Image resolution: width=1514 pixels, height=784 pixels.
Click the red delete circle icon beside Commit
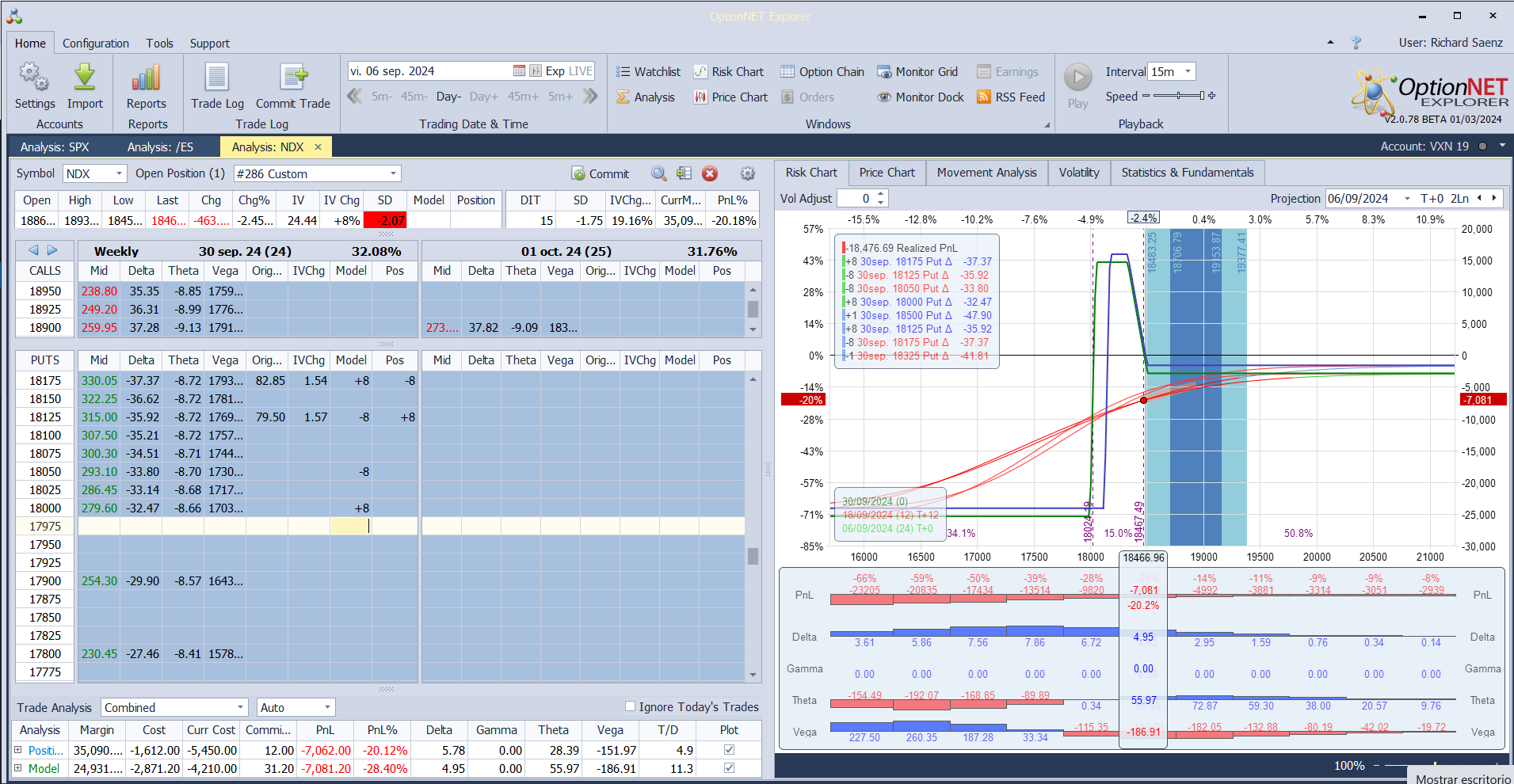coord(710,173)
